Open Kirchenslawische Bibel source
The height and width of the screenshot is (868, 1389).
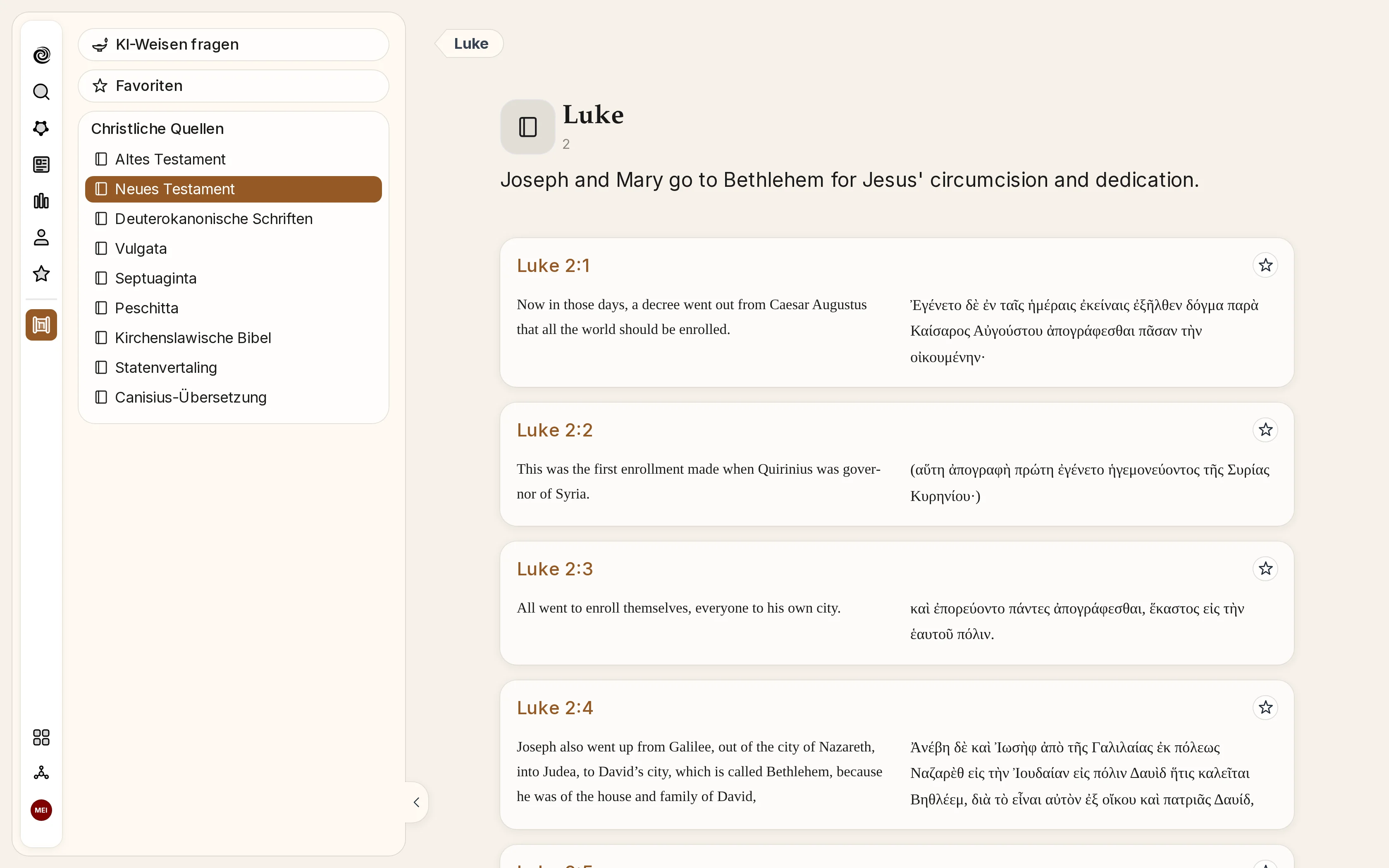pos(234,338)
